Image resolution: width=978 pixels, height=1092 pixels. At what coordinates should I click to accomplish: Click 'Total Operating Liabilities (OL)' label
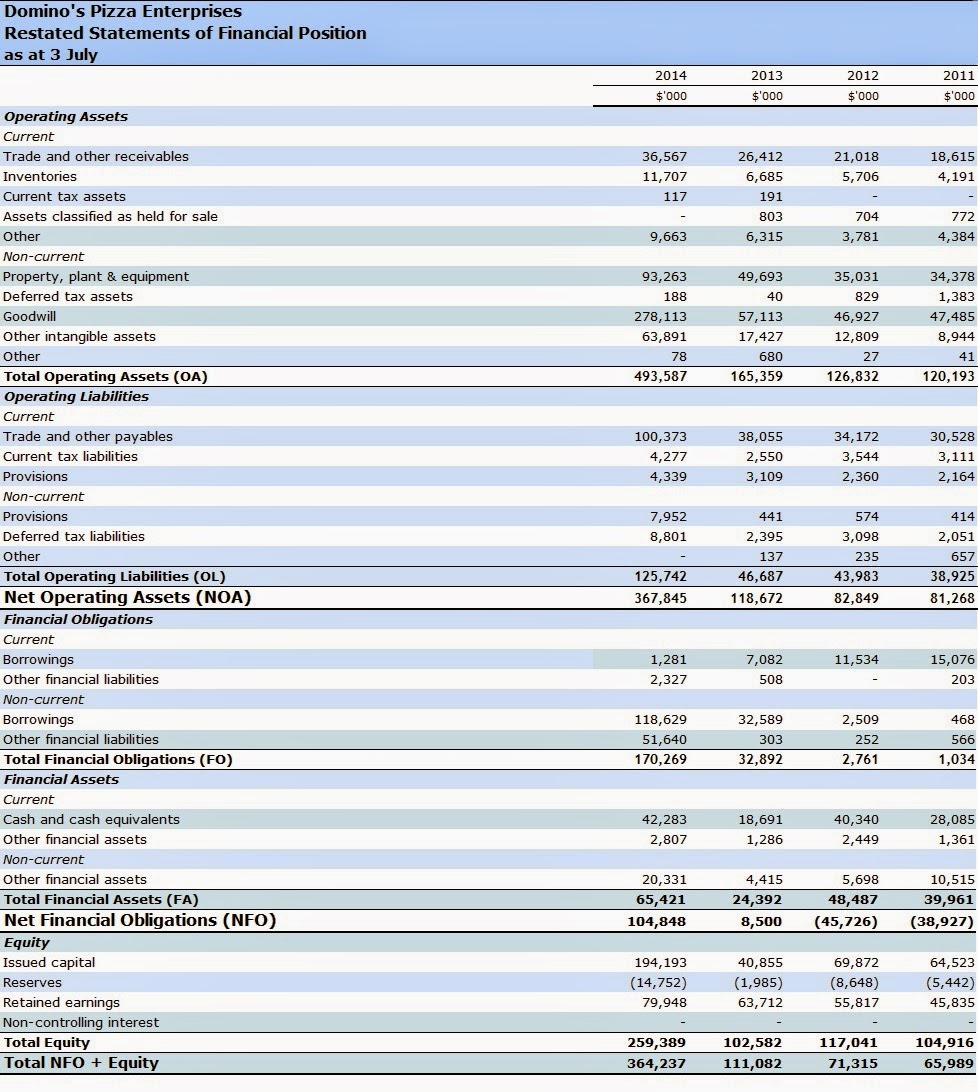[x=115, y=576]
